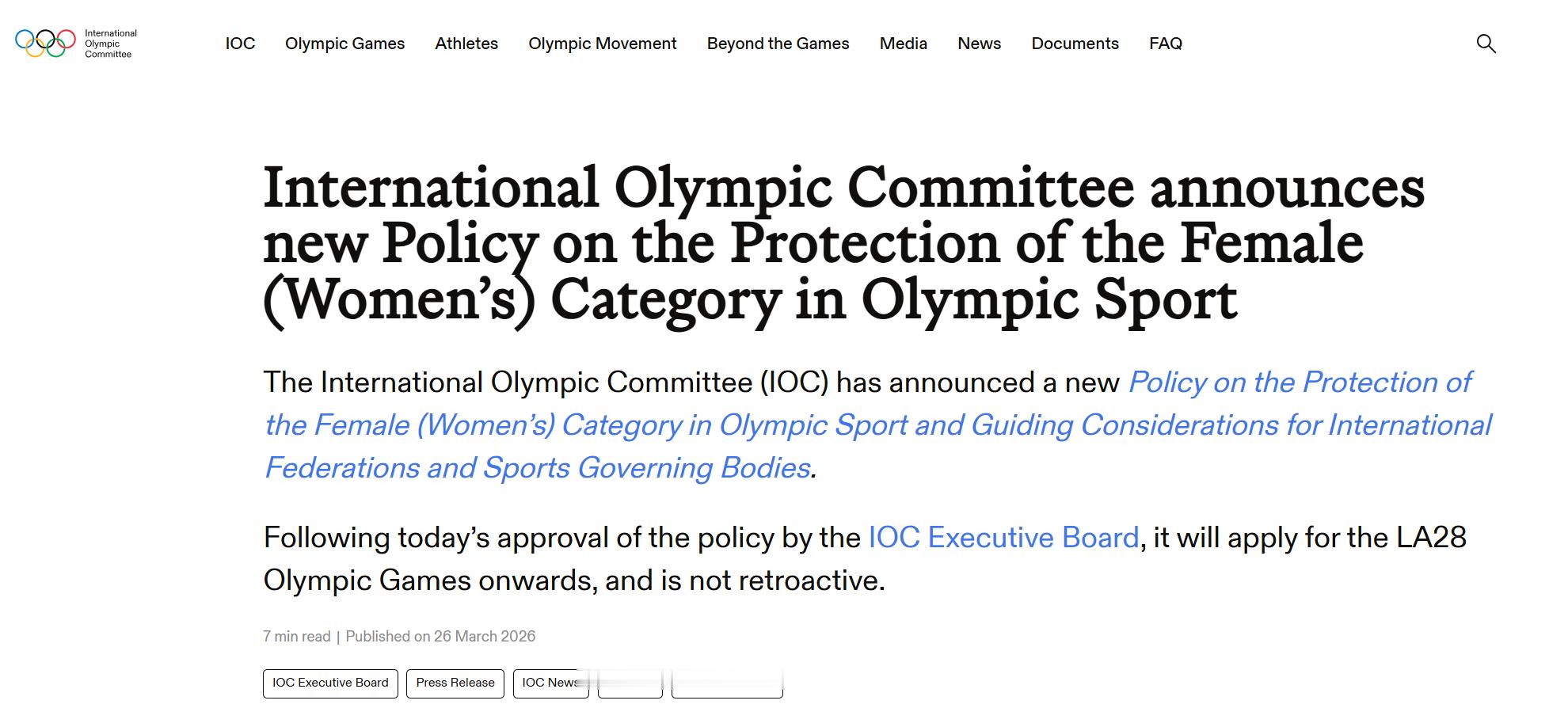
Task: Visit the News section in the header
Action: pyautogui.click(x=979, y=44)
